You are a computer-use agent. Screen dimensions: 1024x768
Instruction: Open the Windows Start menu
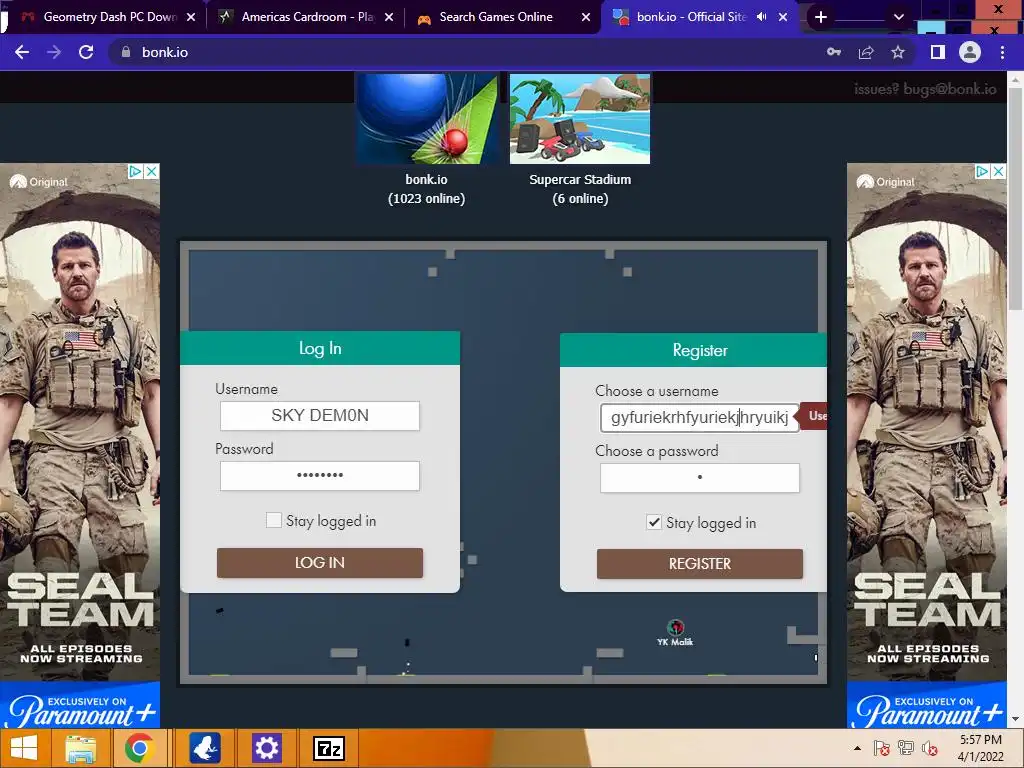pyautogui.click(x=24, y=748)
